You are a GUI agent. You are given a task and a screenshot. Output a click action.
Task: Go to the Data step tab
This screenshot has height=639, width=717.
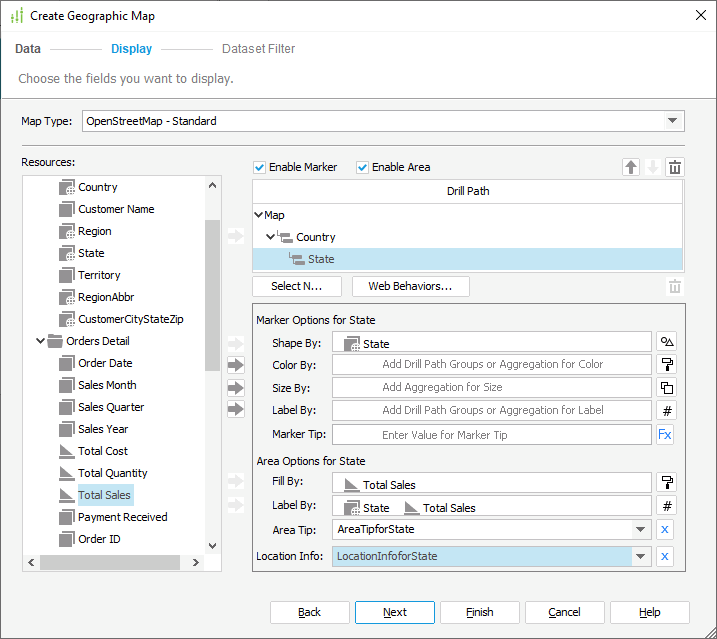28,49
